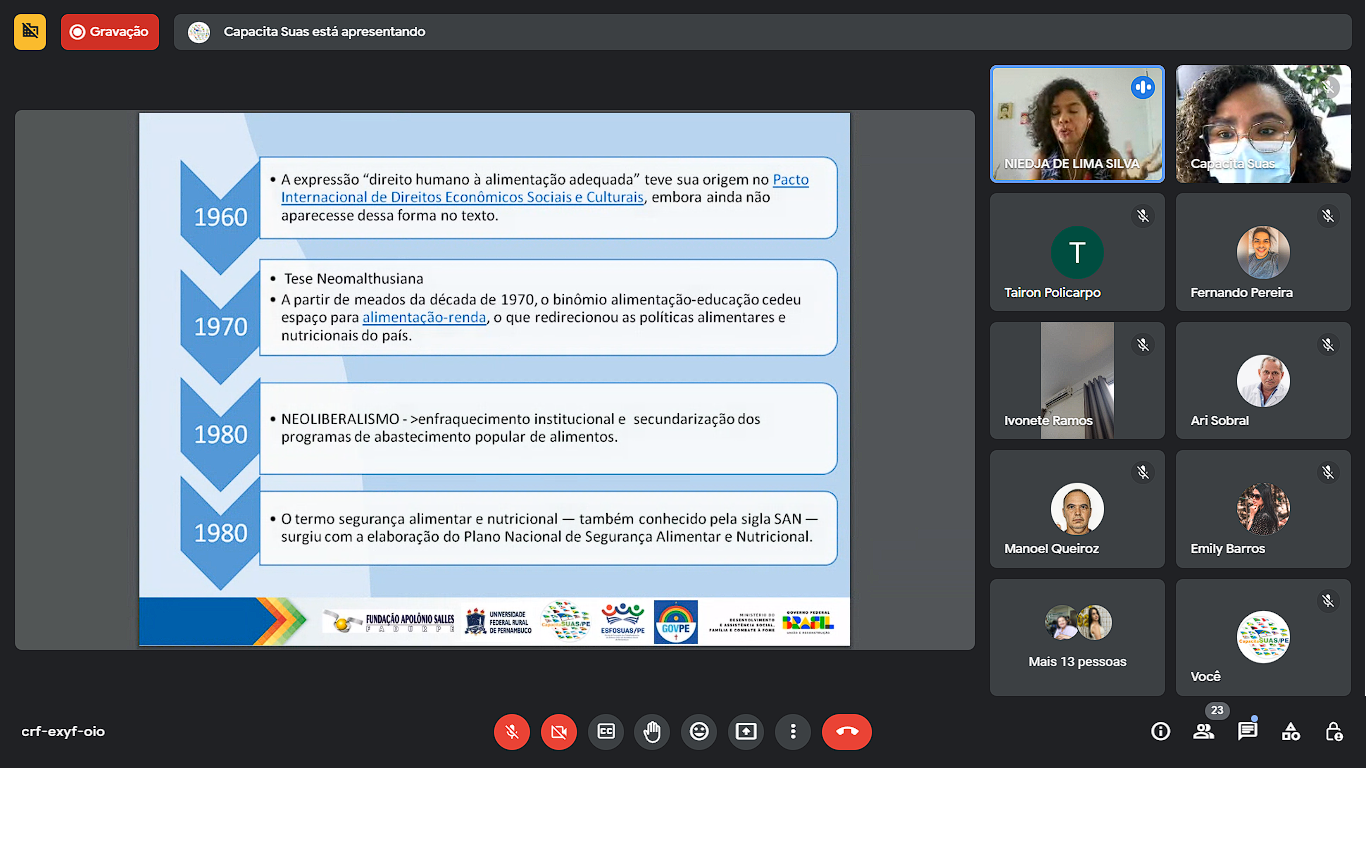Click the red Gravação recording indicator
This screenshot has height=853, width=1366.
pos(109,32)
